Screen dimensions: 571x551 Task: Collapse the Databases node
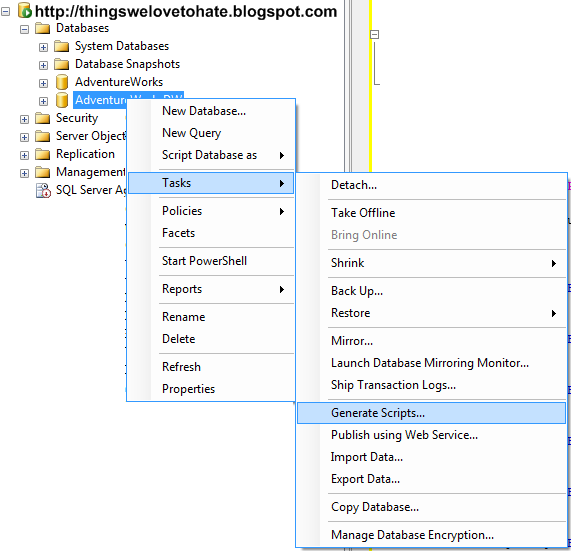click(24, 29)
